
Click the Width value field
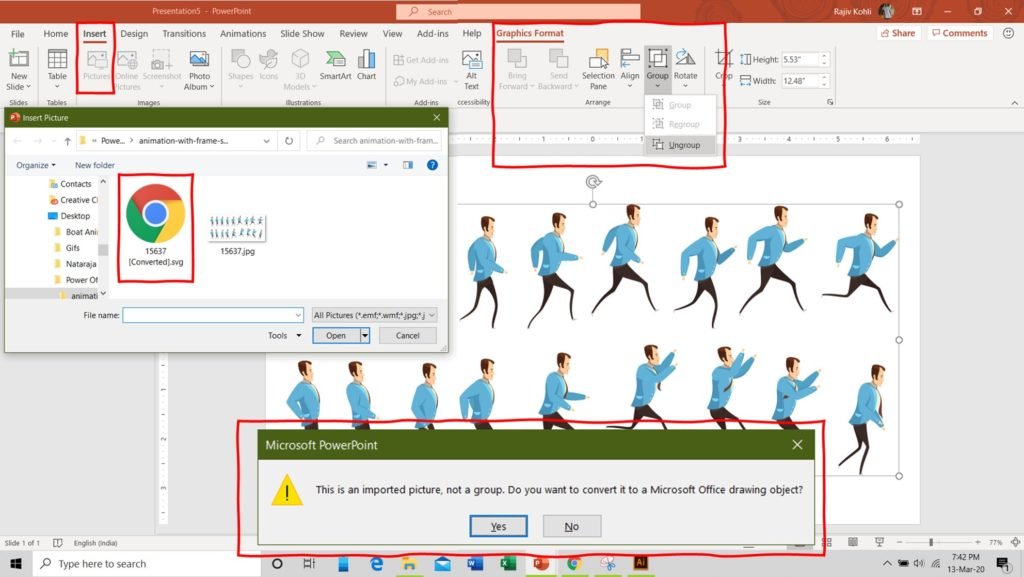coord(799,81)
